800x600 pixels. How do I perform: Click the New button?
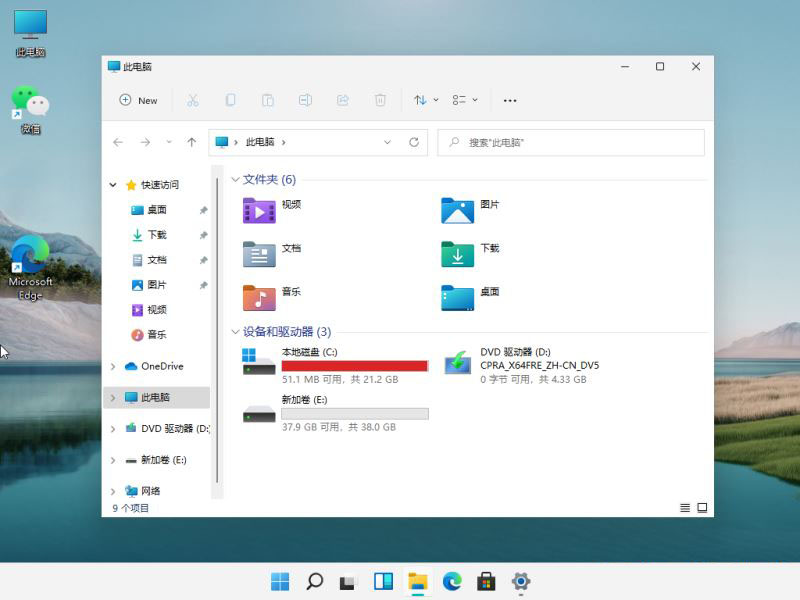(138, 100)
